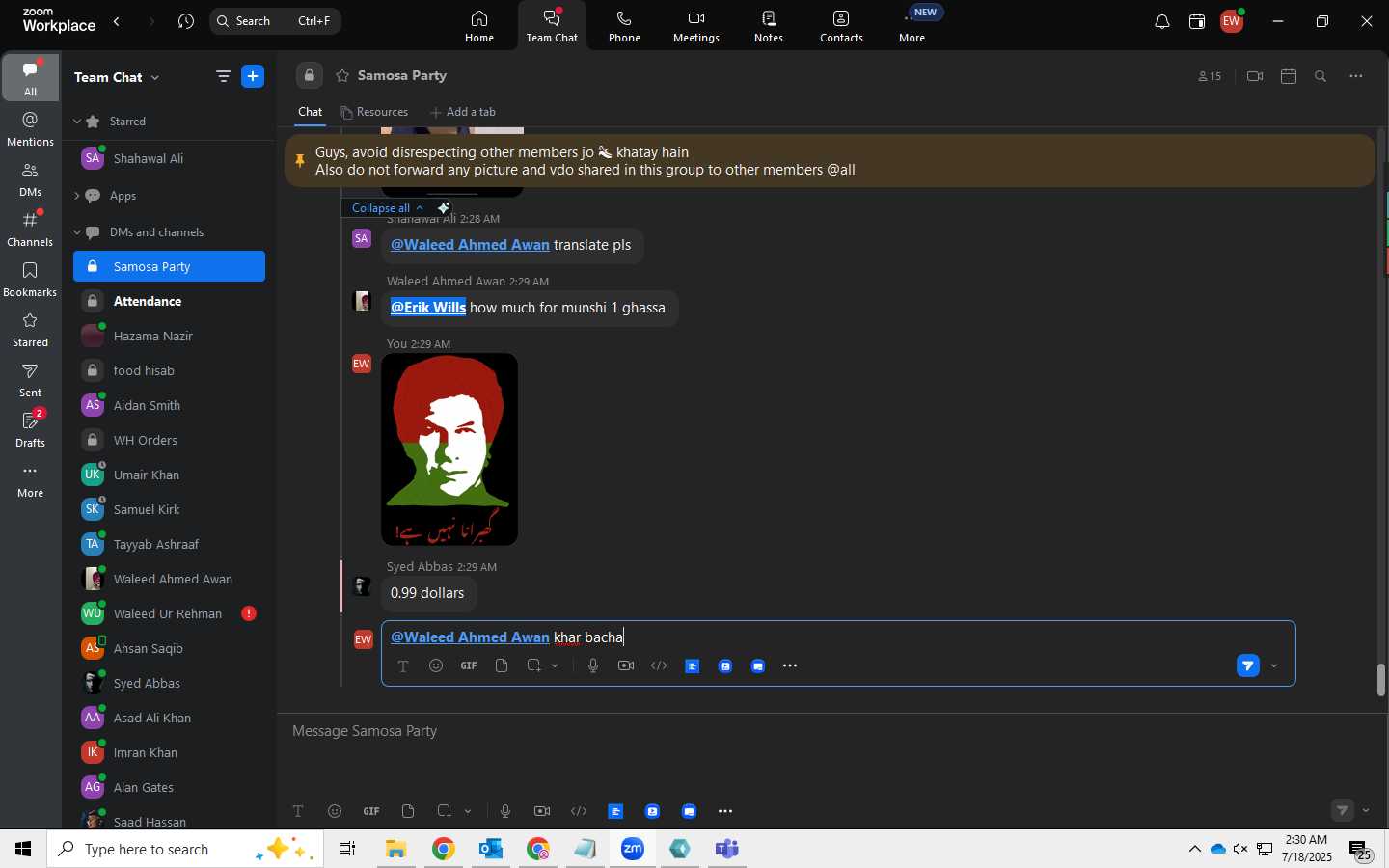
Task: Open the calendar icon in title bar
Action: point(1198,22)
